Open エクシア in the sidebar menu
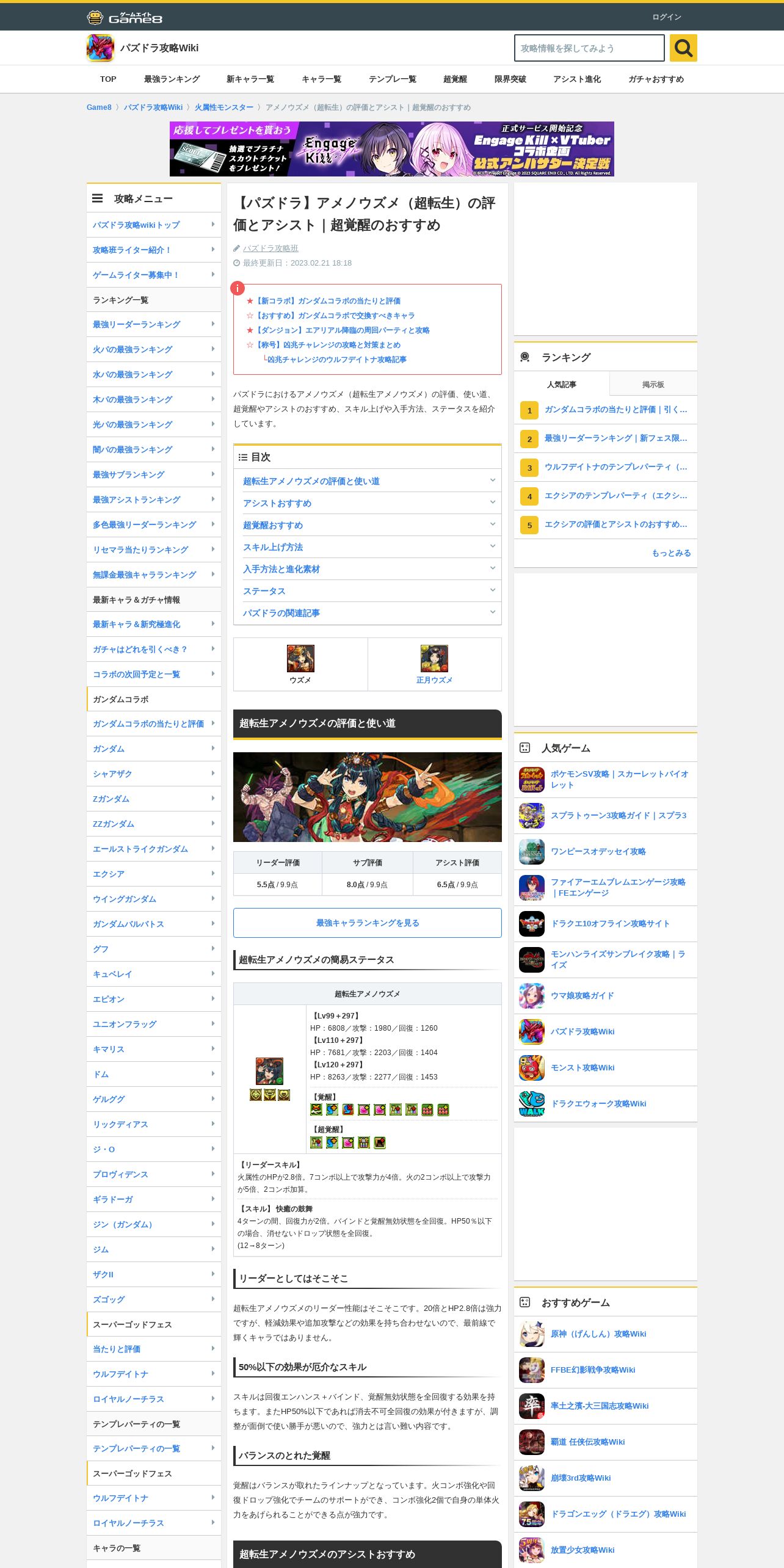 click(154, 874)
